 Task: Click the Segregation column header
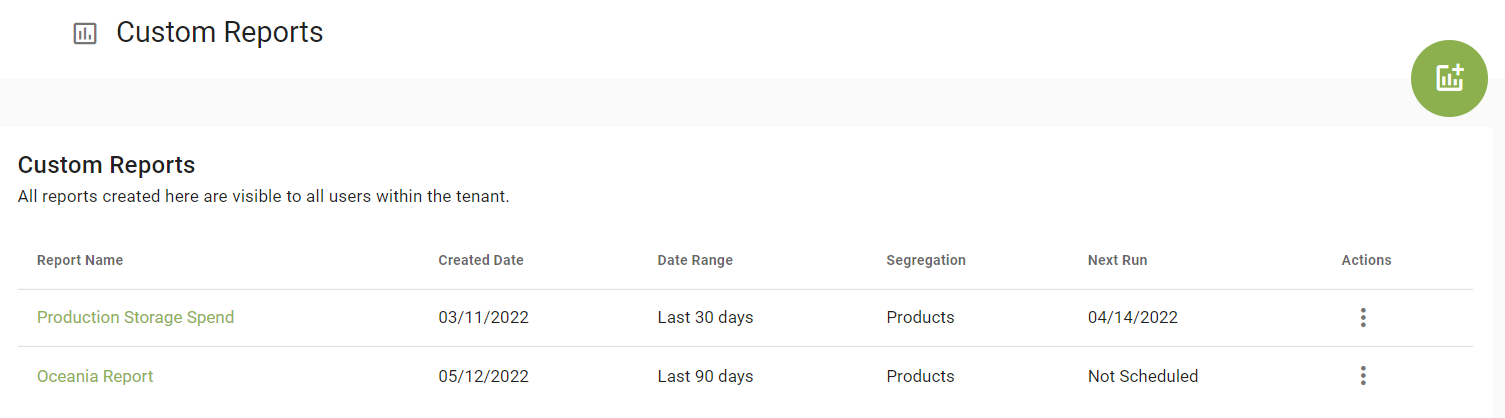coord(925,260)
